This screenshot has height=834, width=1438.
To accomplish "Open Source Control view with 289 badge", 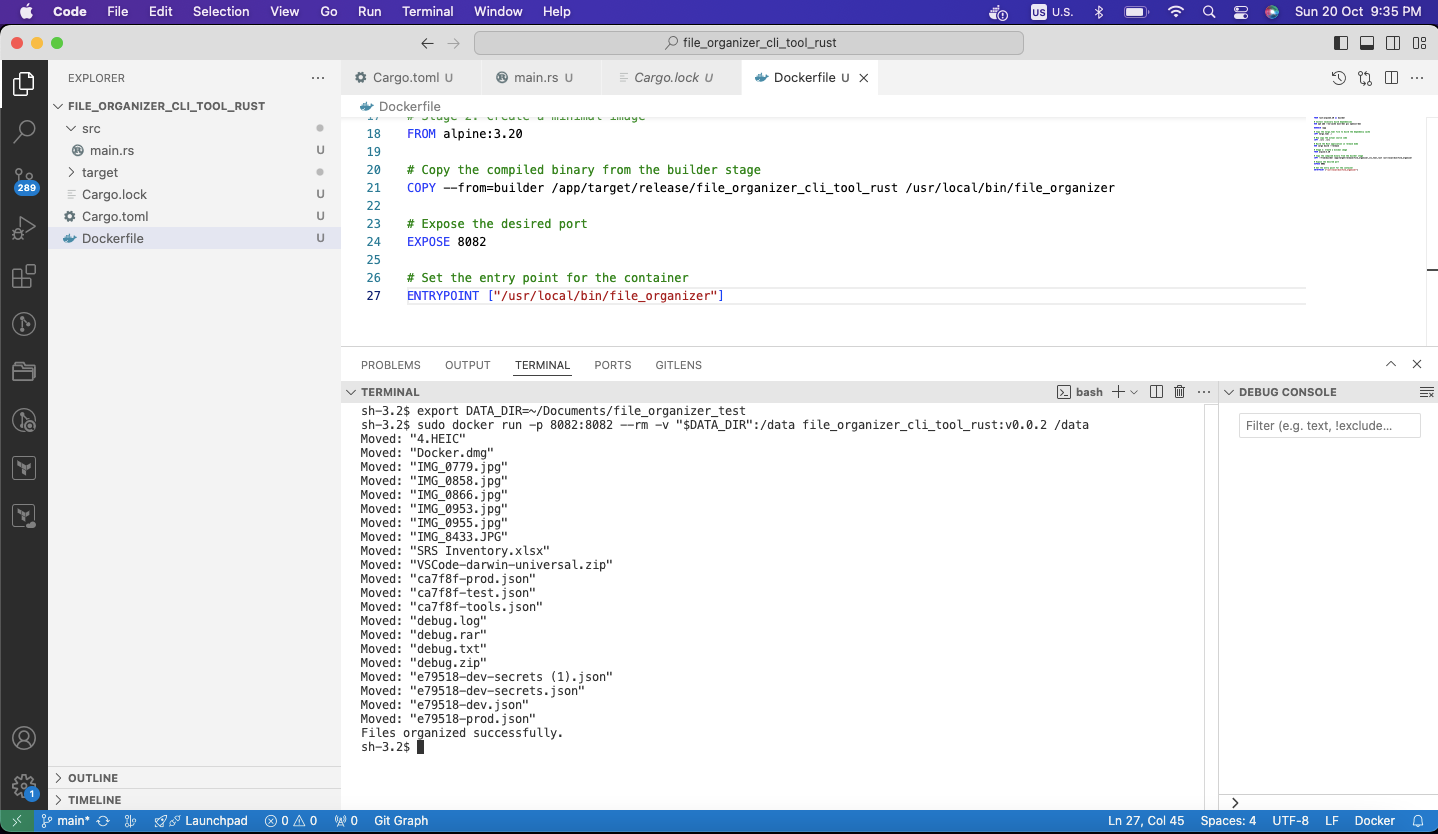I will 24,180.
